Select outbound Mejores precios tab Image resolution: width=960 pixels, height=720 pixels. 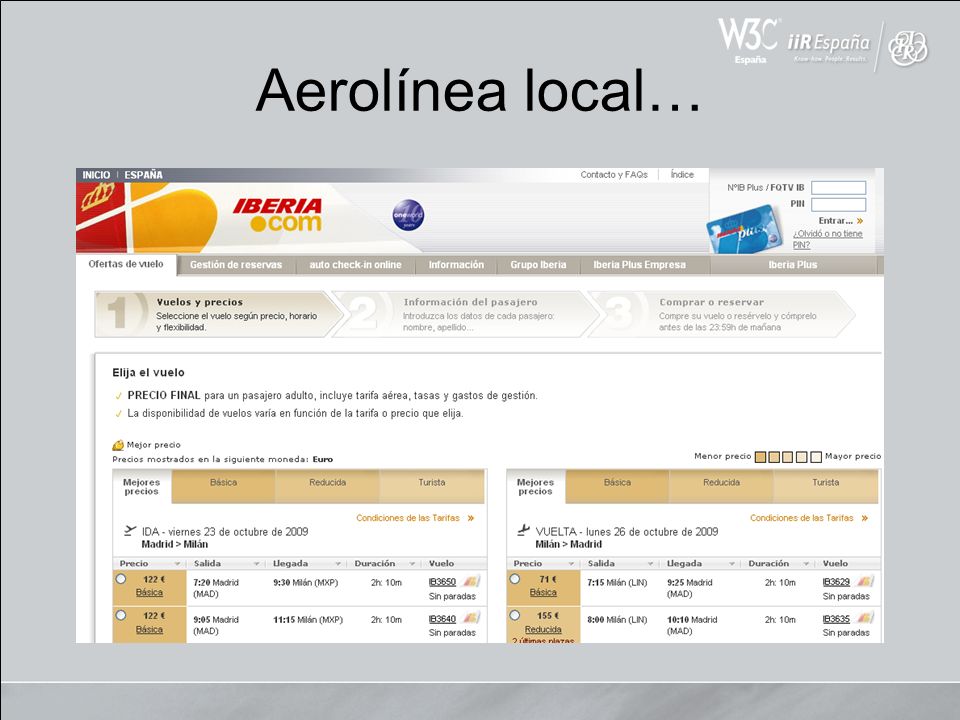[141, 487]
